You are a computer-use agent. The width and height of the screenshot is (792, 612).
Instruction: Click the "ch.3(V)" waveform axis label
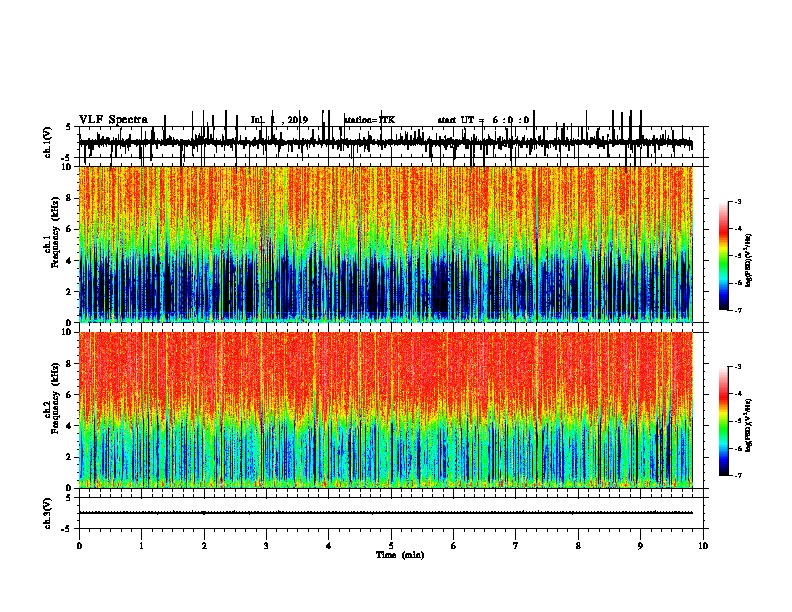pyautogui.click(x=47, y=513)
